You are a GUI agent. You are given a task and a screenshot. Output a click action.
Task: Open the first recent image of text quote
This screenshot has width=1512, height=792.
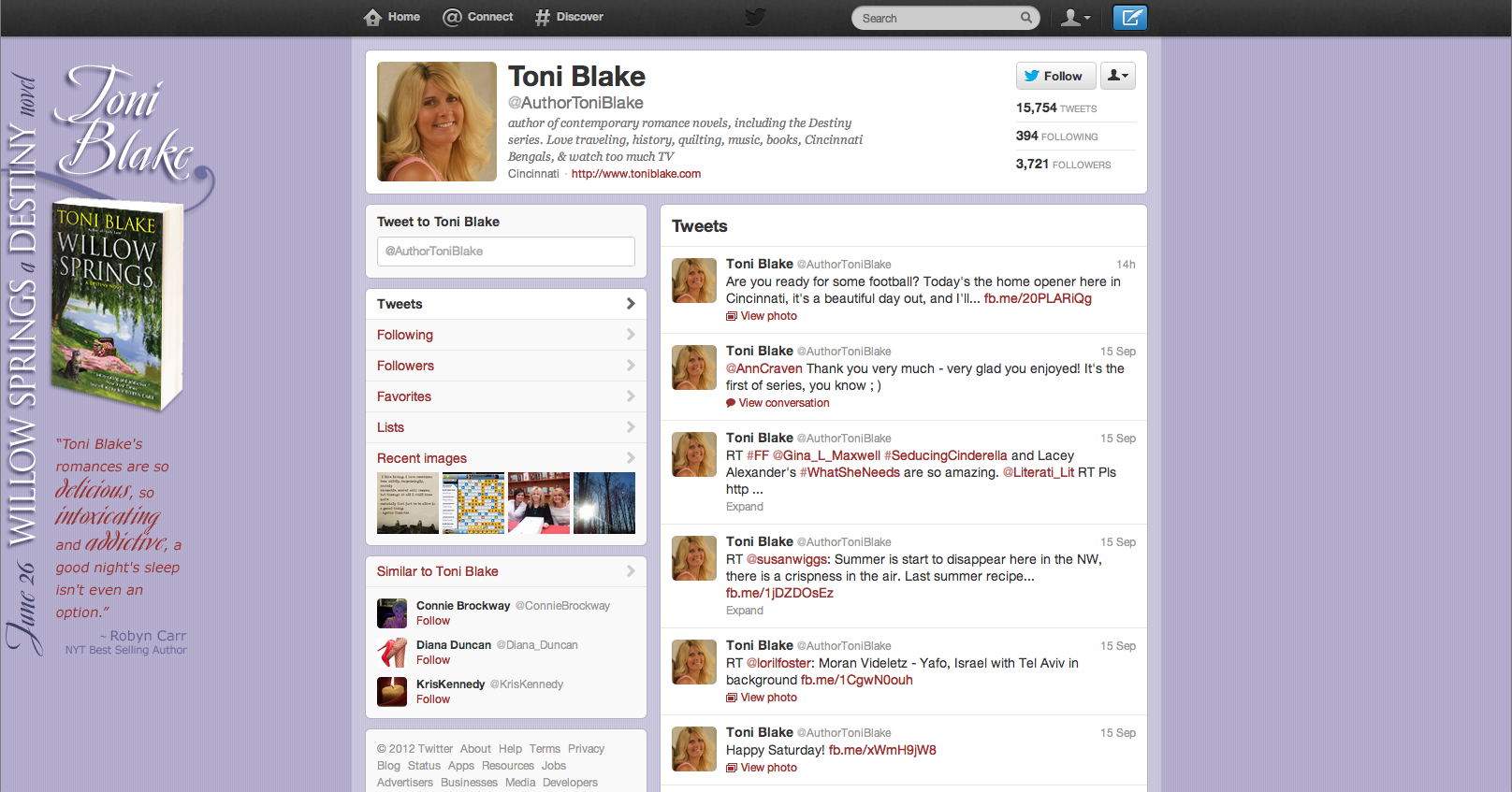[x=408, y=503]
